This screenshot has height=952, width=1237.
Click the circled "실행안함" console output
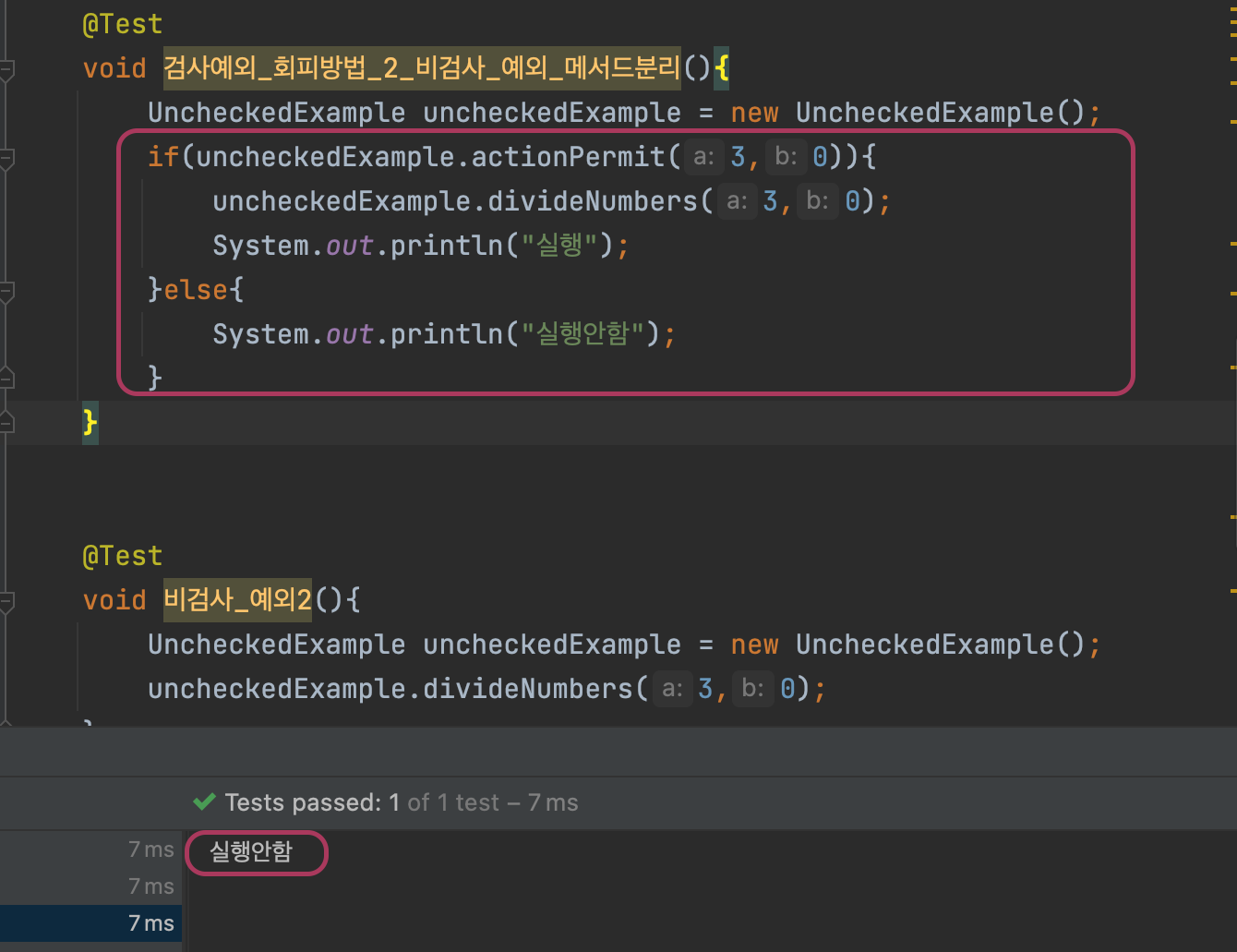[x=256, y=852]
